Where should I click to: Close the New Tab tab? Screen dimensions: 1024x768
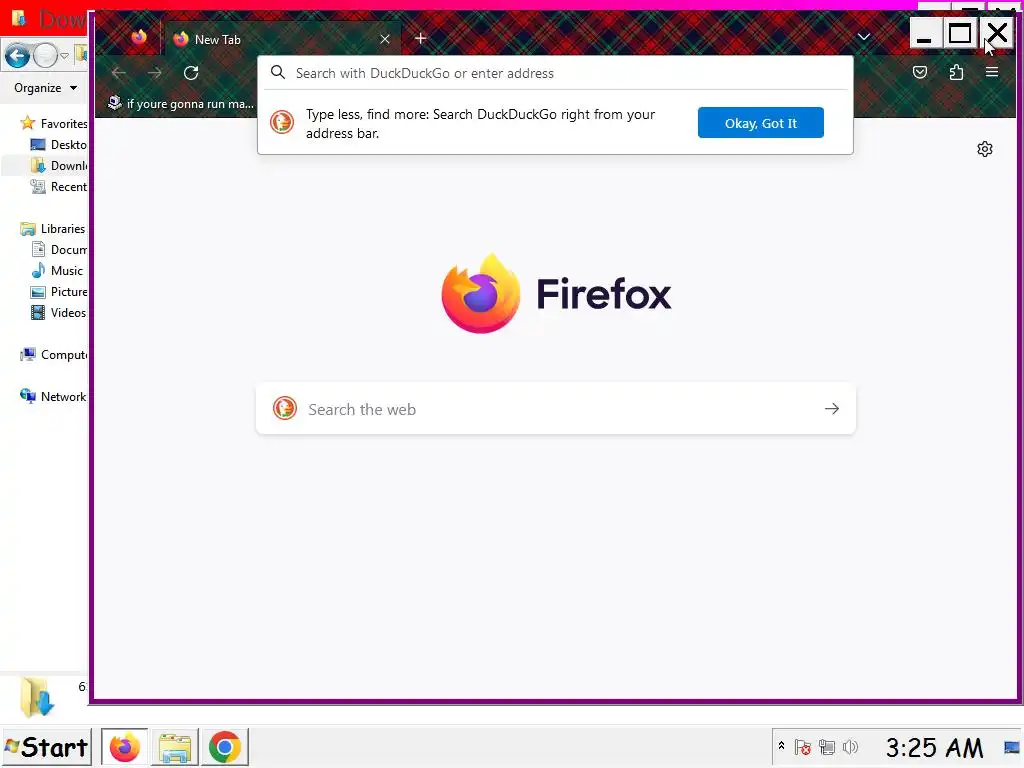pyautogui.click(x=385, y=39)
